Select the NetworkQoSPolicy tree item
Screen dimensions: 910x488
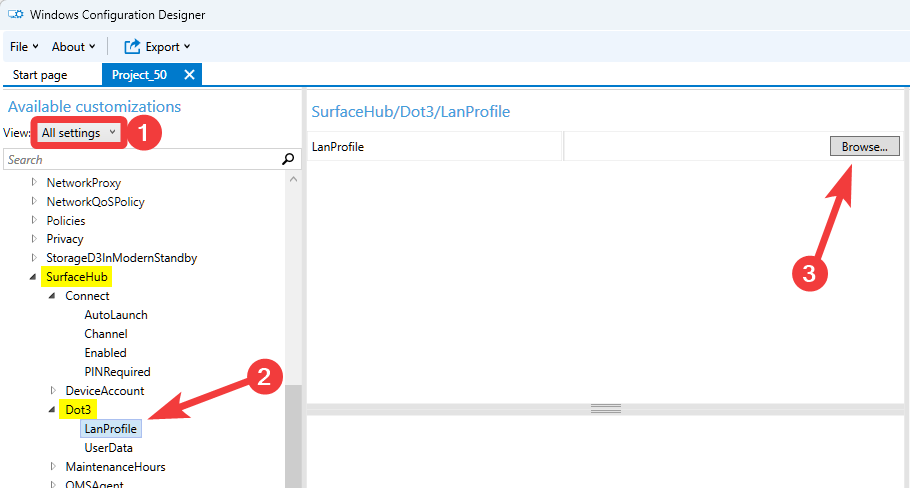click(x=95, y=202)
